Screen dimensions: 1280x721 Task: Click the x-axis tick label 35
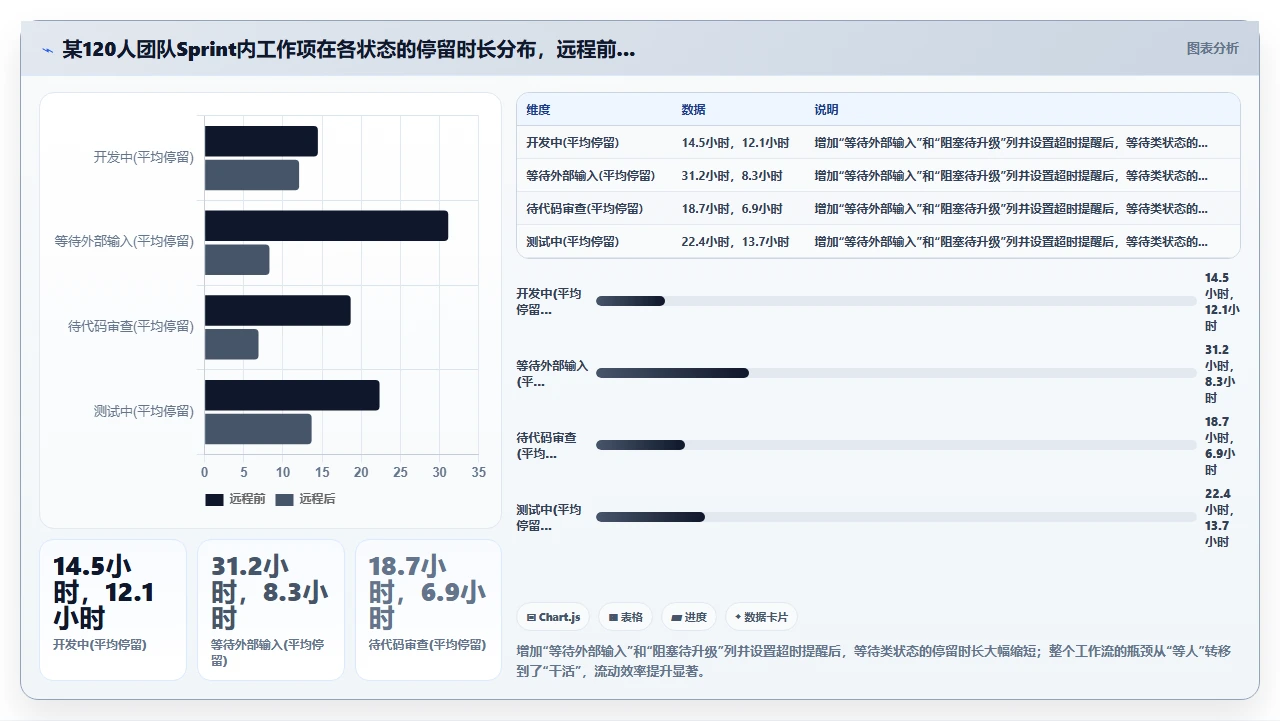click(478, 472)
